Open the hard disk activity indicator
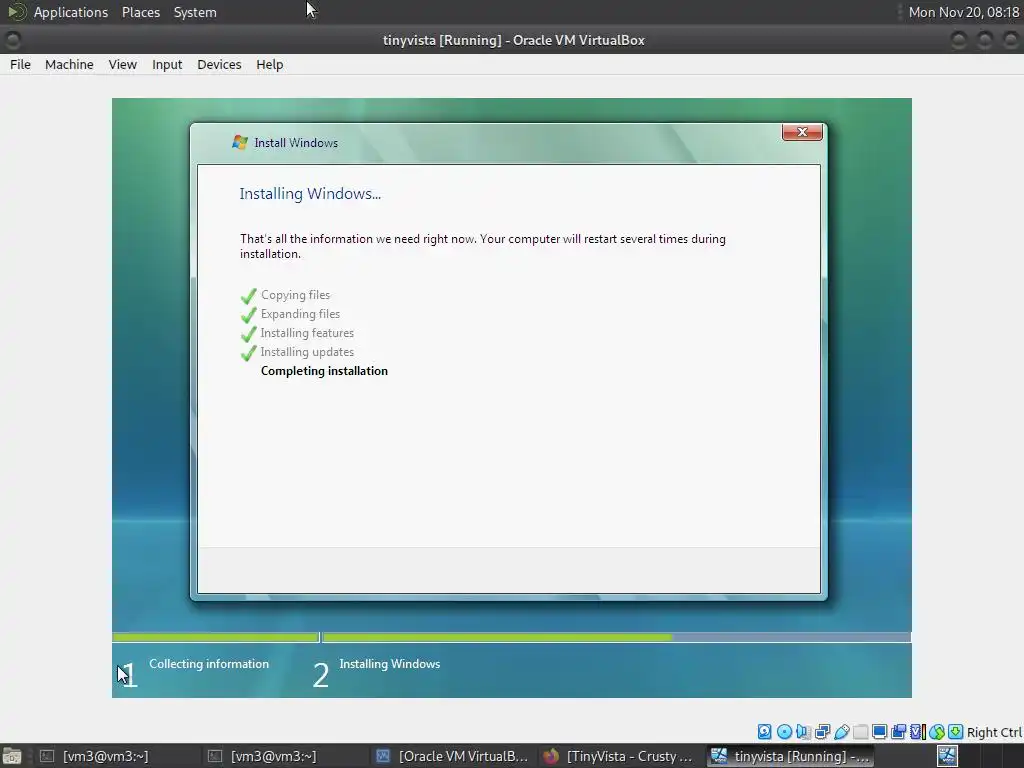This screenshot has height=768, width=1024. coord(765,732)
